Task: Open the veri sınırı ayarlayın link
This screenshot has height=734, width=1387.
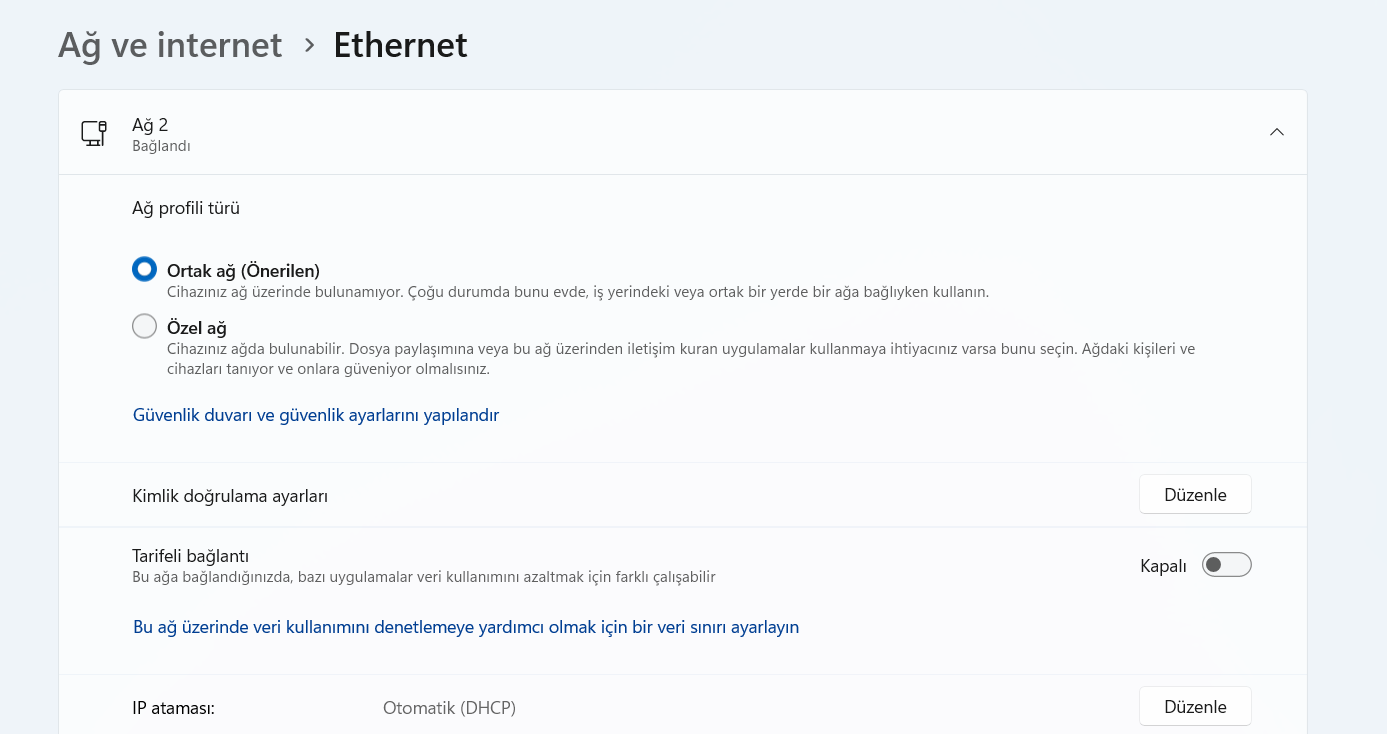Action: [466, 627]
